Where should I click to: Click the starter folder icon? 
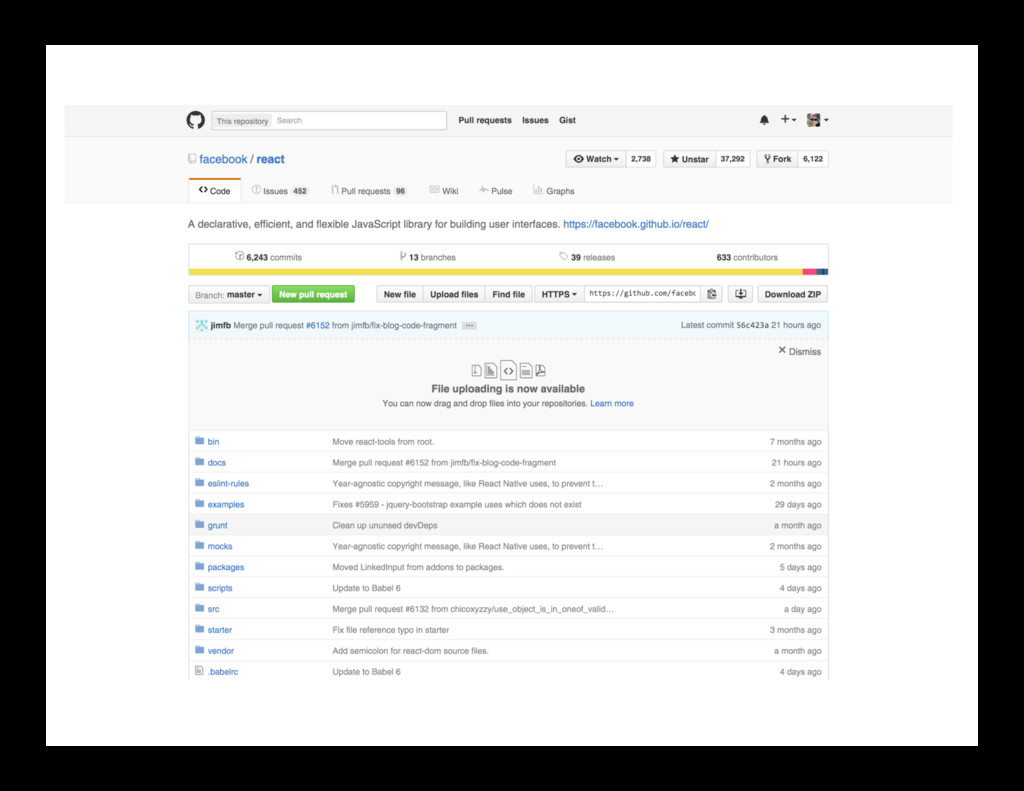199,629
